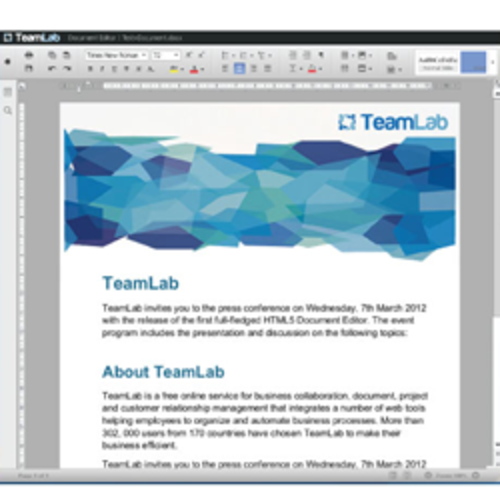Insert a bulleted list
Viewport: 500px width, 500px height.
(225, 55)
